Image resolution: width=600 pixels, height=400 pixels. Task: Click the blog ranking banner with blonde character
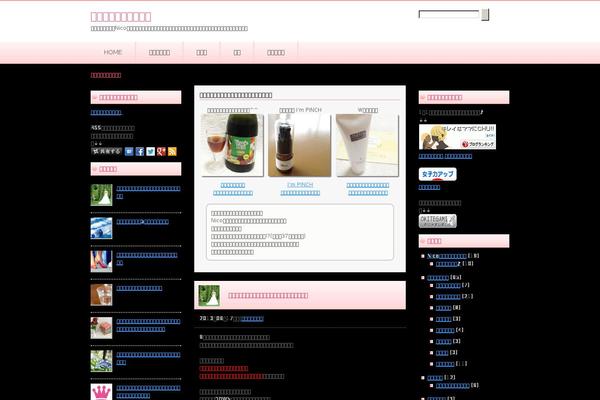pos(457,137)
